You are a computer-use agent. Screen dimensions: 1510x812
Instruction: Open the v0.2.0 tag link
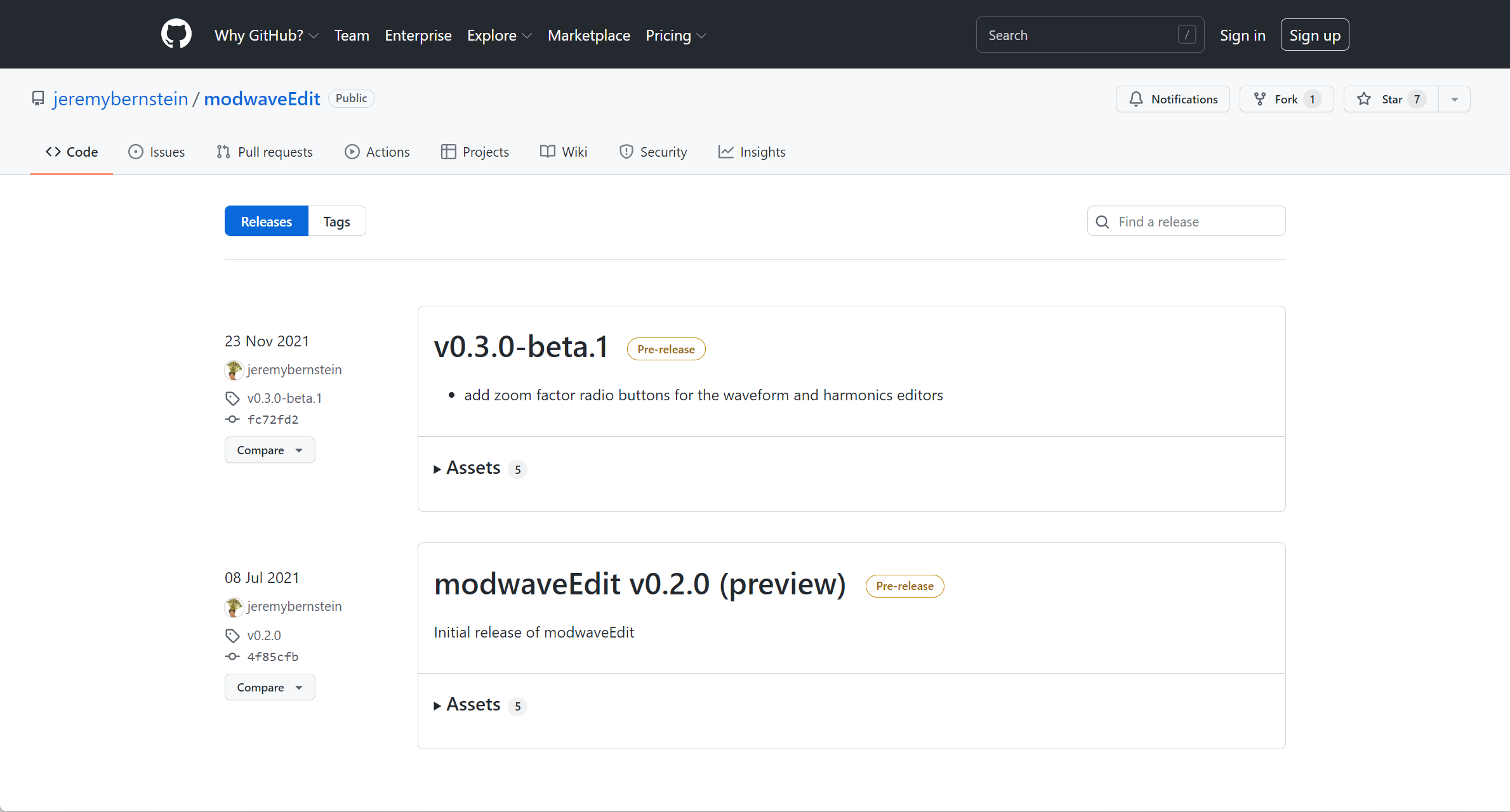click(263, 635)
